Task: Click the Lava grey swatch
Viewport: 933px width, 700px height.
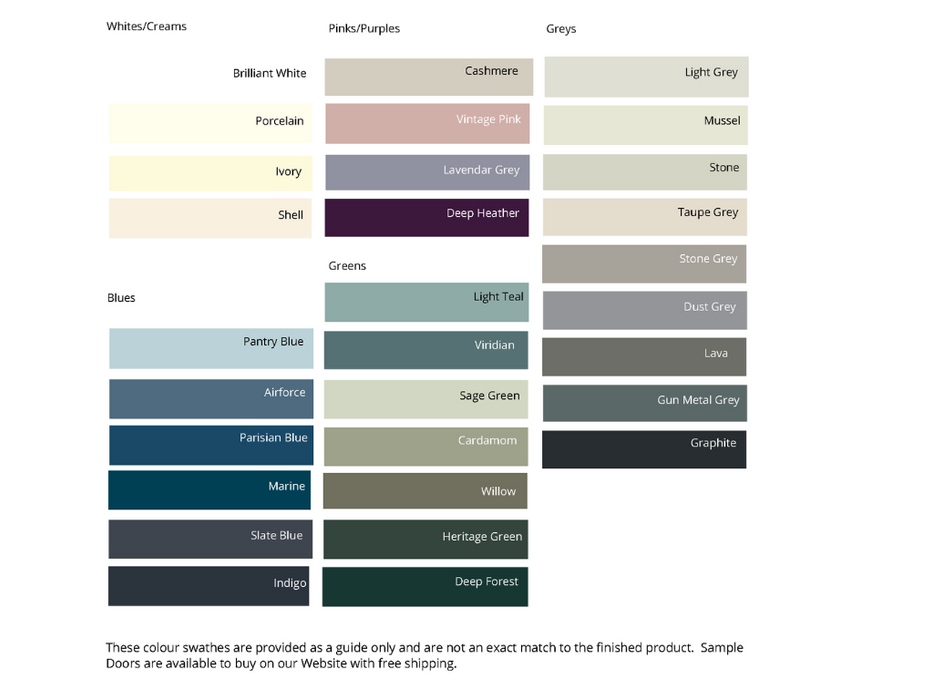Action: coord(644,357)
